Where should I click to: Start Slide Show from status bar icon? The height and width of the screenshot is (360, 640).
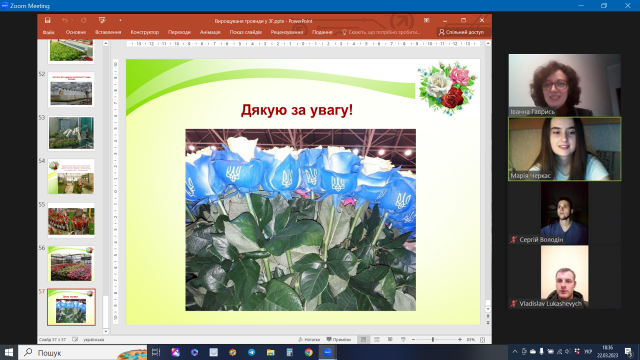coord(403,340)
